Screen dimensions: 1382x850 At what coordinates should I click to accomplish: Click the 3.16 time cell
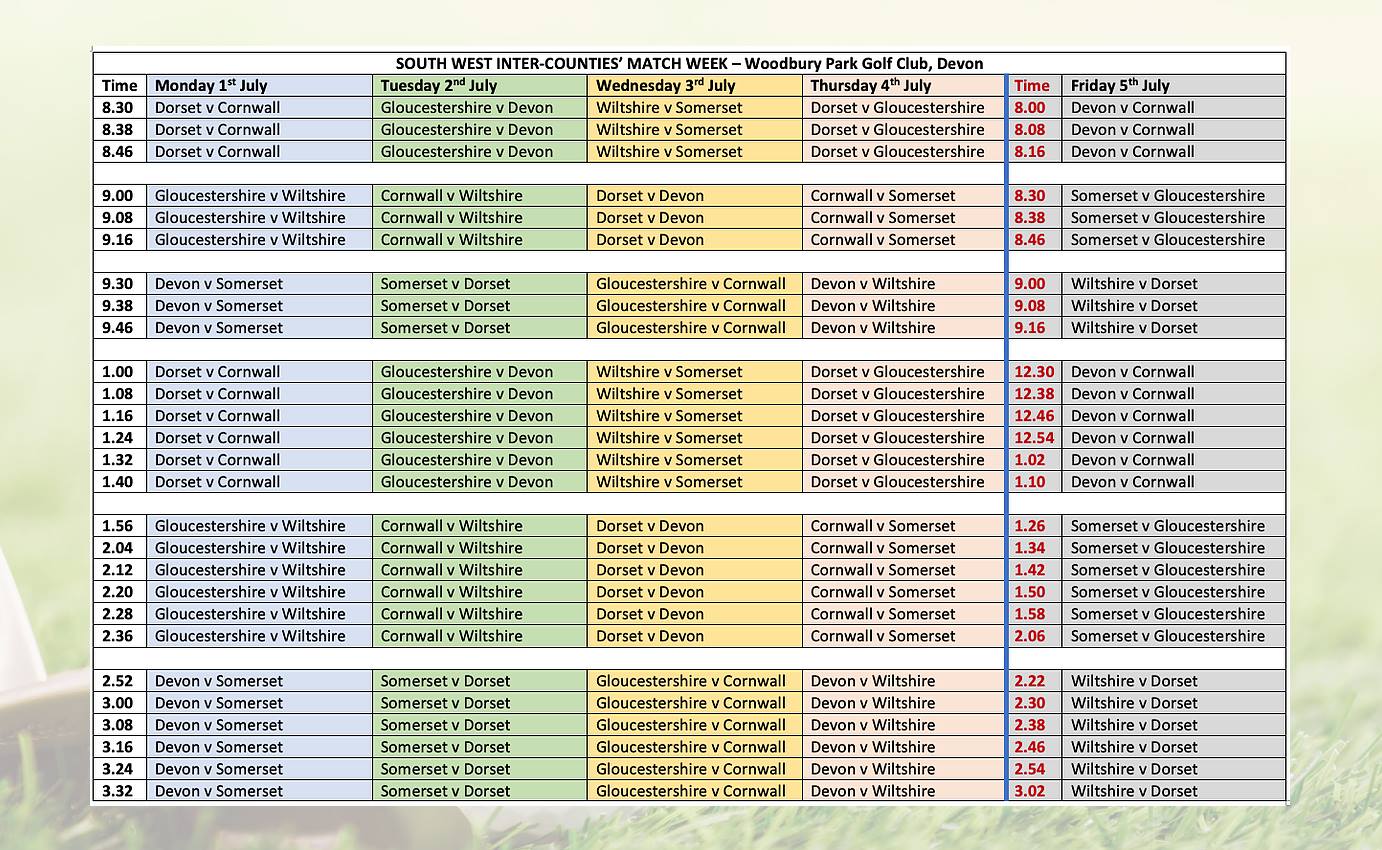pyautogui.click(x=120, y=746)
